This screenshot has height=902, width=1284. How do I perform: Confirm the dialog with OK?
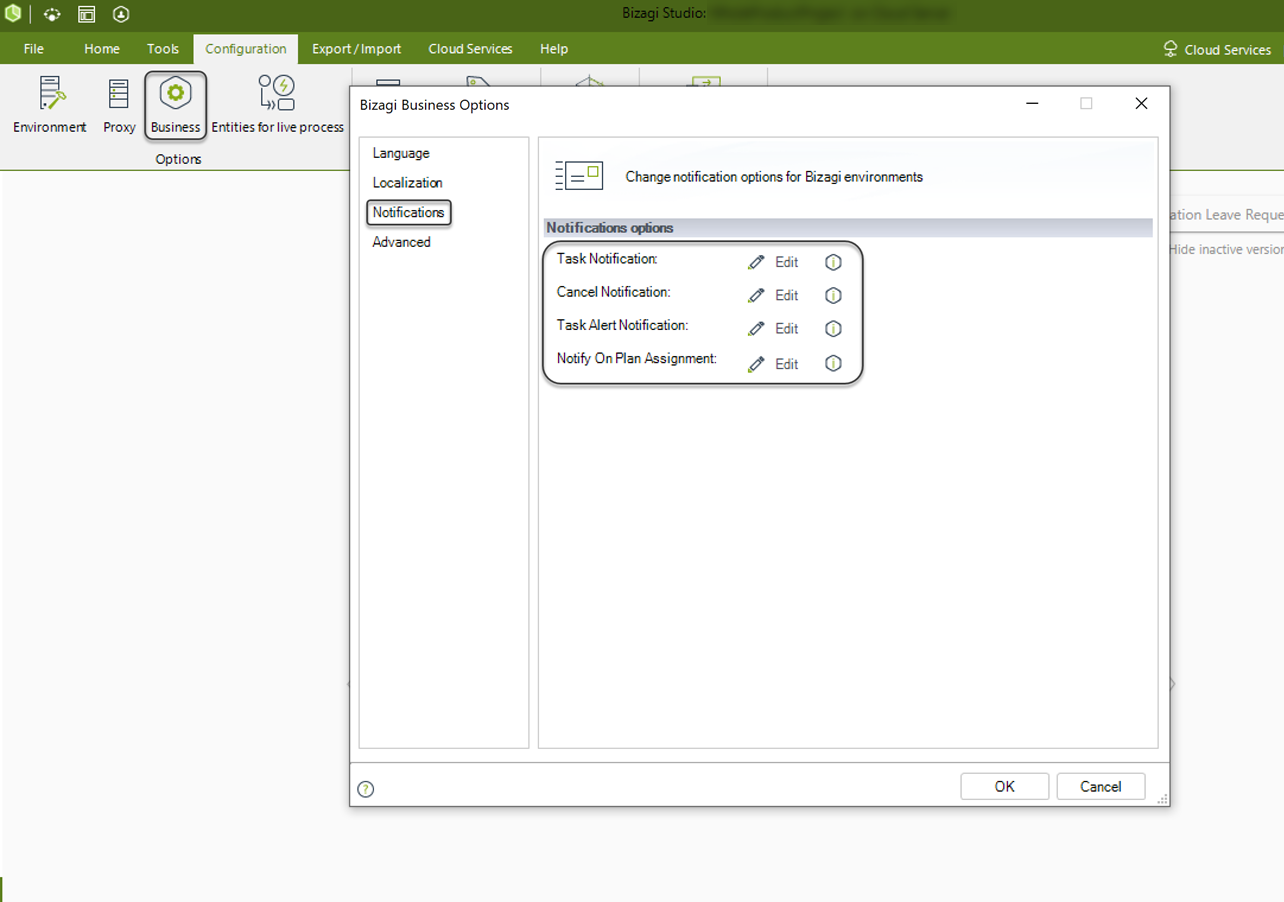(1005, 786)
